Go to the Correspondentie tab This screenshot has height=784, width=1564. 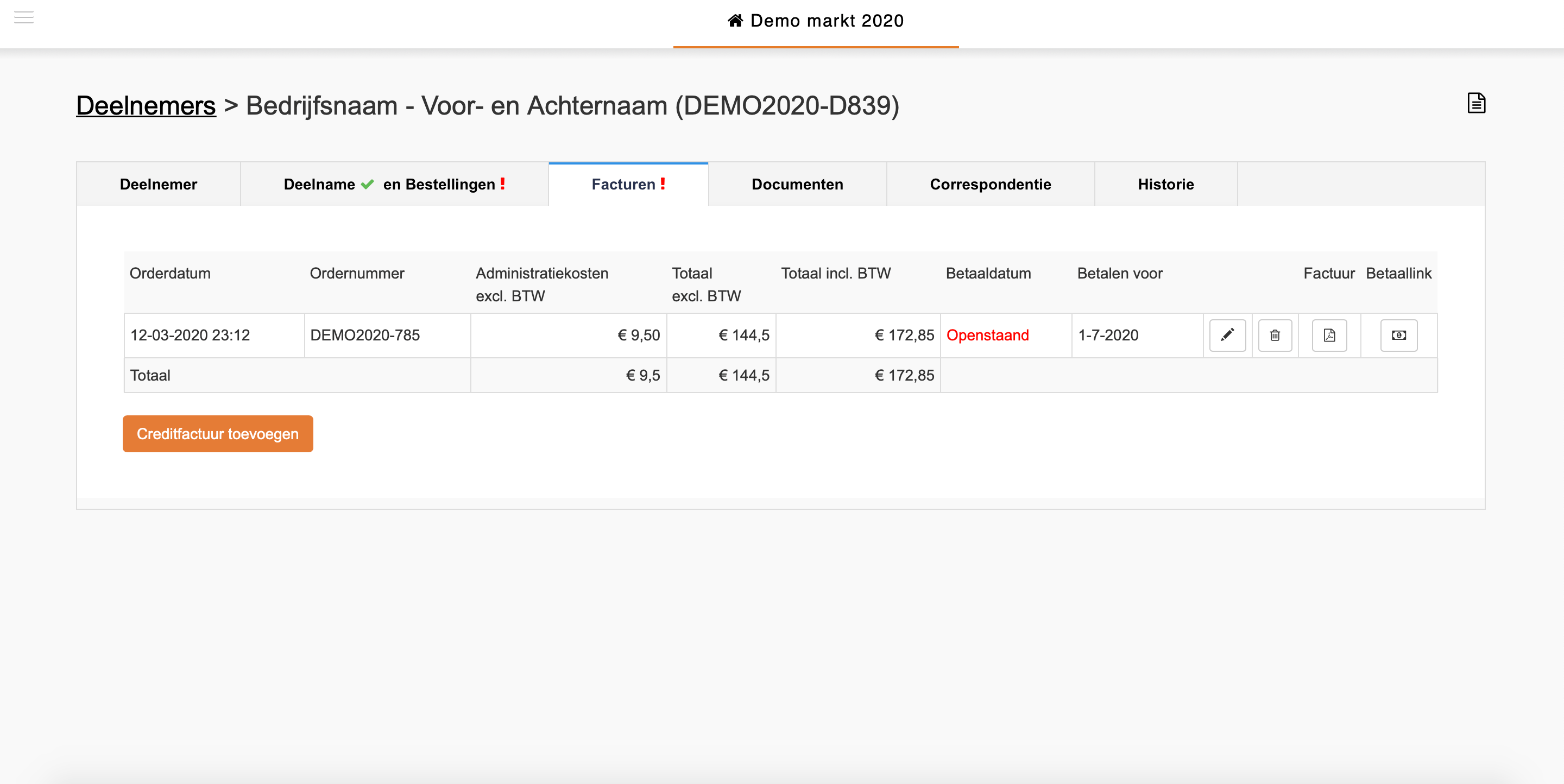[990, 185]
